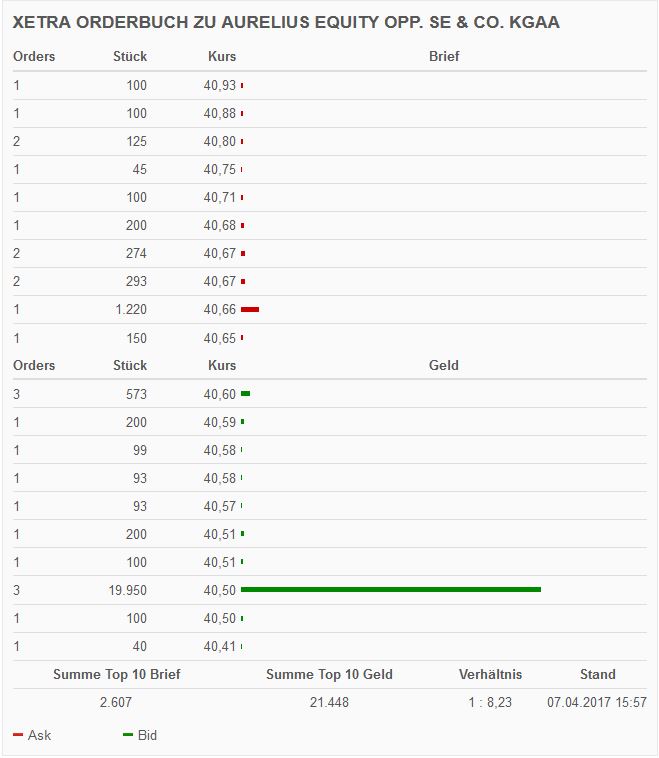Select the 1.220 ask quantity cell
The image size is (659, 758).
click(130, 310)
